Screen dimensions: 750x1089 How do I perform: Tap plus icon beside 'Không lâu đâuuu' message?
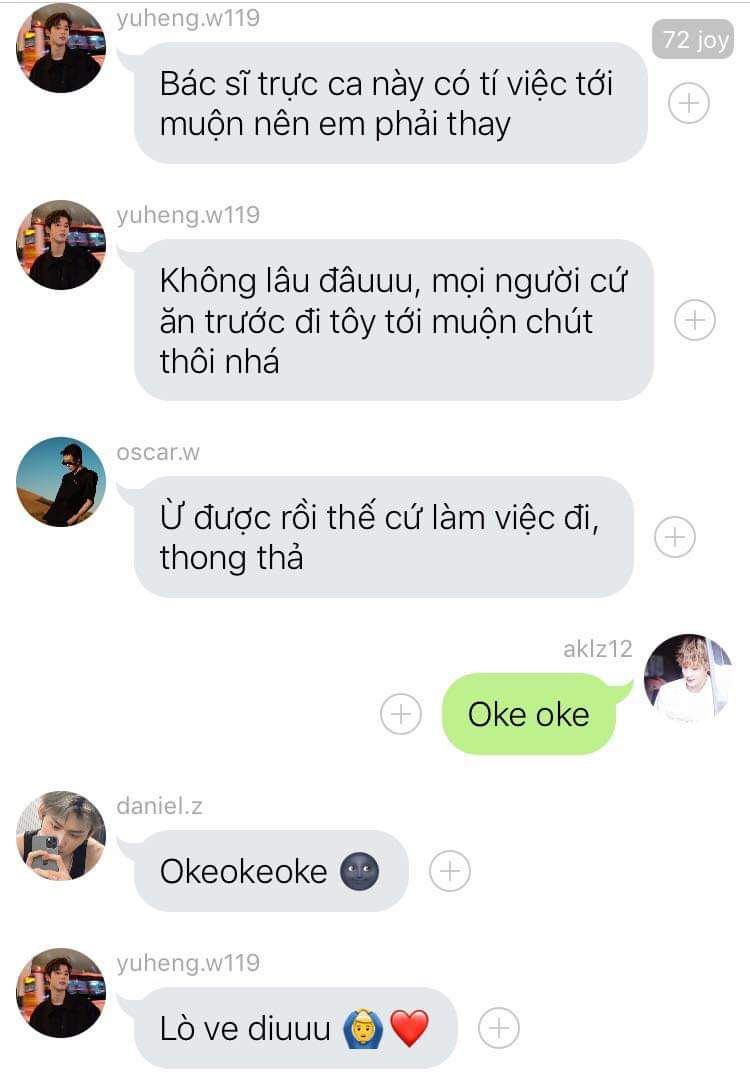(694, 320)
